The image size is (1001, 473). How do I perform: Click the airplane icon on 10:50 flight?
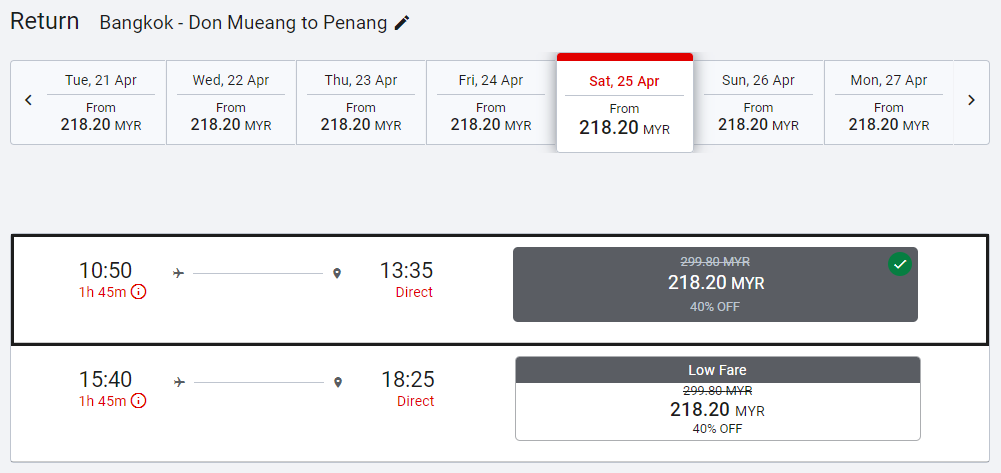[x=179, y=273]
